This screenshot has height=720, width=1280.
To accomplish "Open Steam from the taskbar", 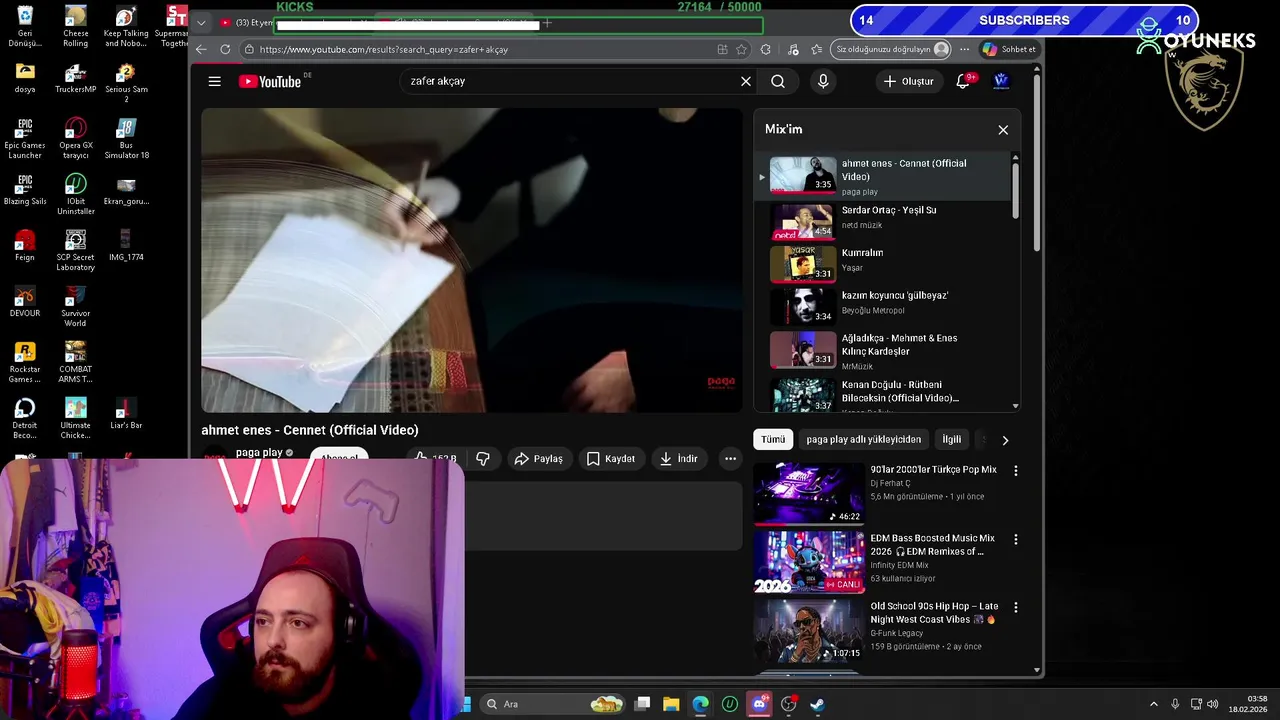I will (x=817, y=704).
